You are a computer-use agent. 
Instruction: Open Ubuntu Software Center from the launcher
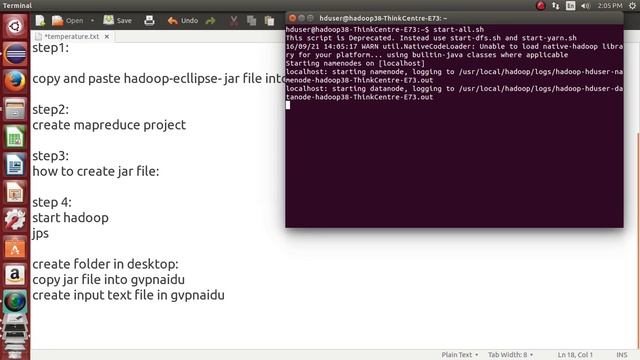click(15, 247)
